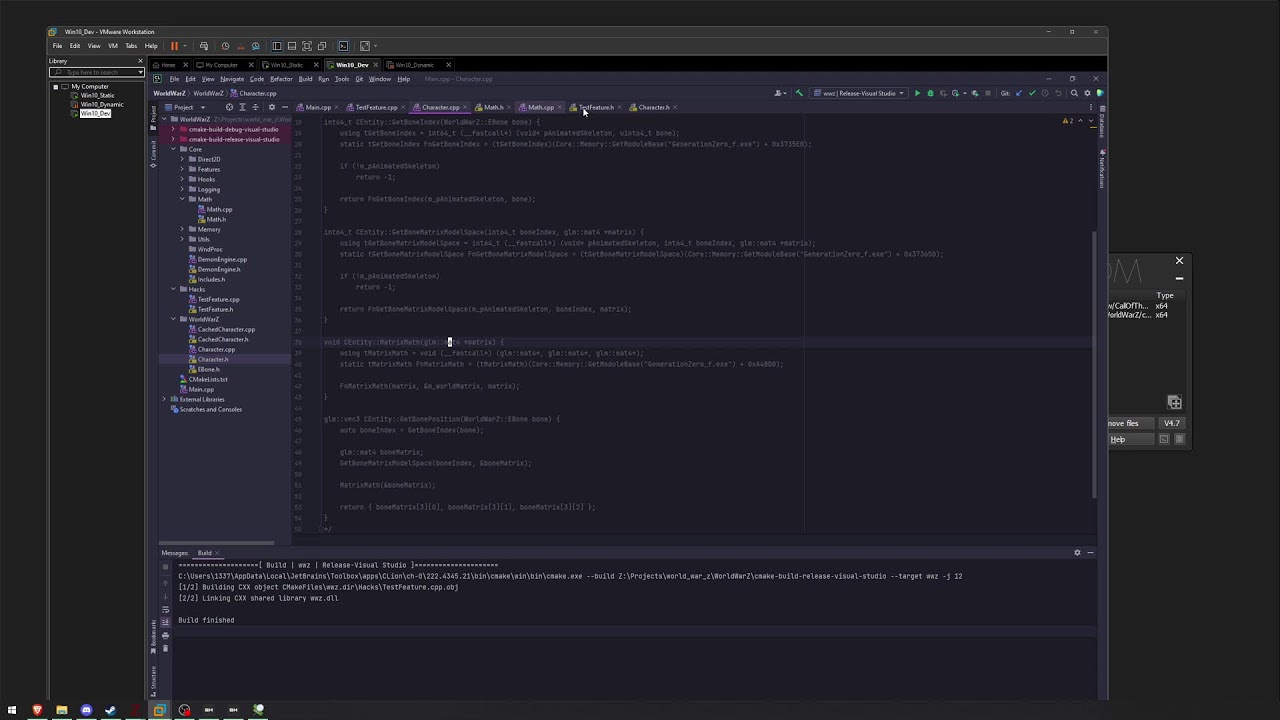Close the Character.cpp editor tab
1280x720 pixels.
(464, 107)
